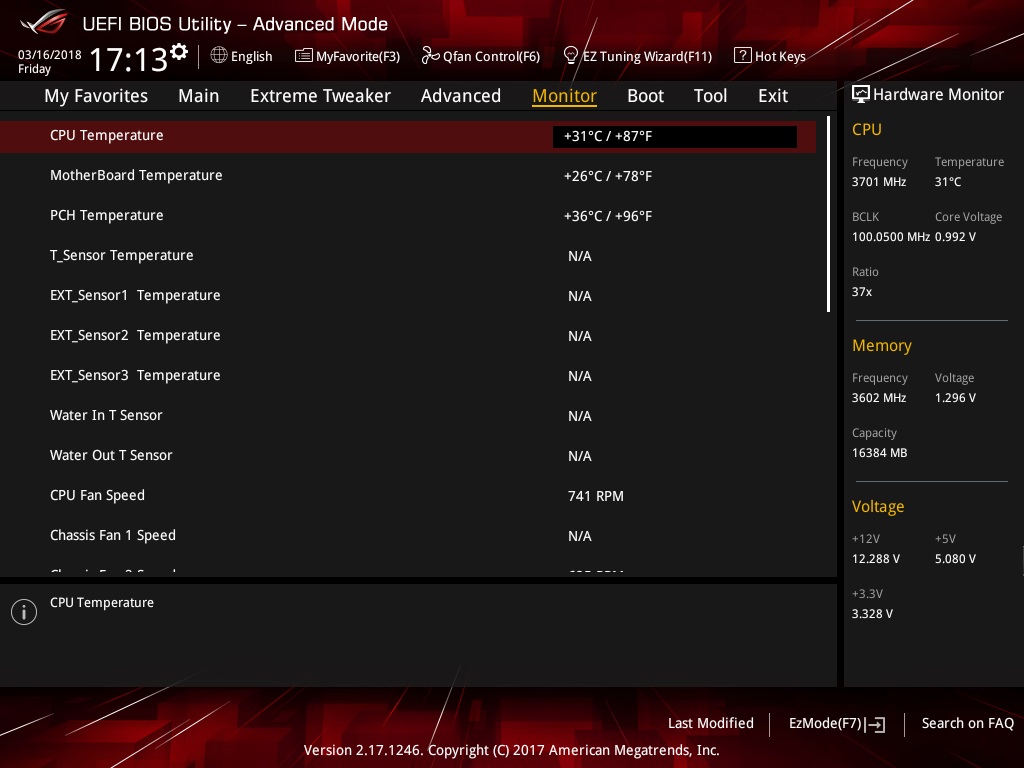Click the +26°C / +78°F motherboard value

pyautogui.click(x=607, y=176)
